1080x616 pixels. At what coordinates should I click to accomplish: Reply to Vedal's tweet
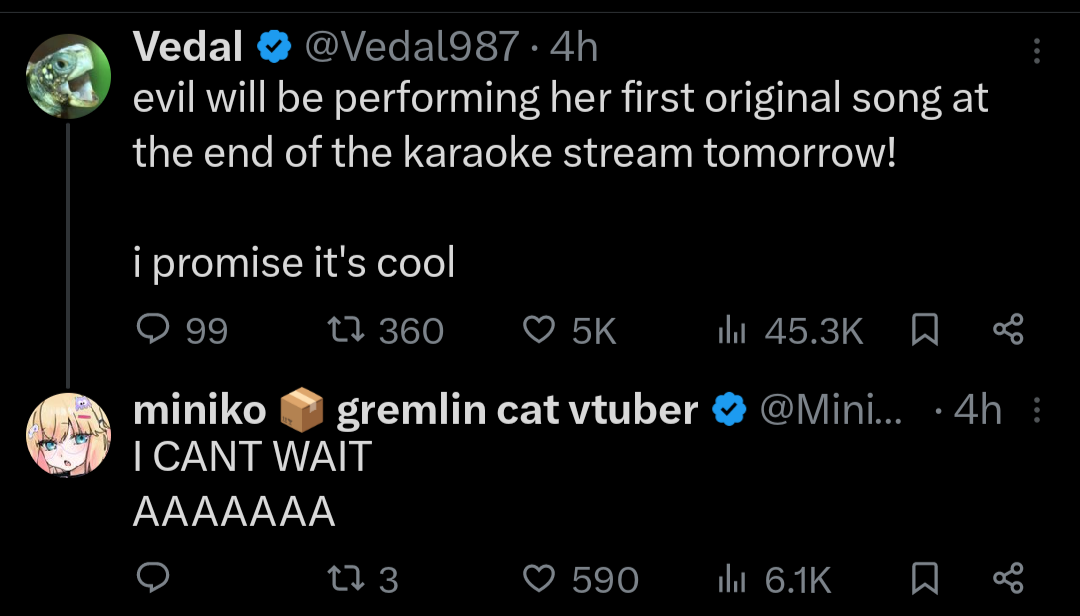coord(153,330)
